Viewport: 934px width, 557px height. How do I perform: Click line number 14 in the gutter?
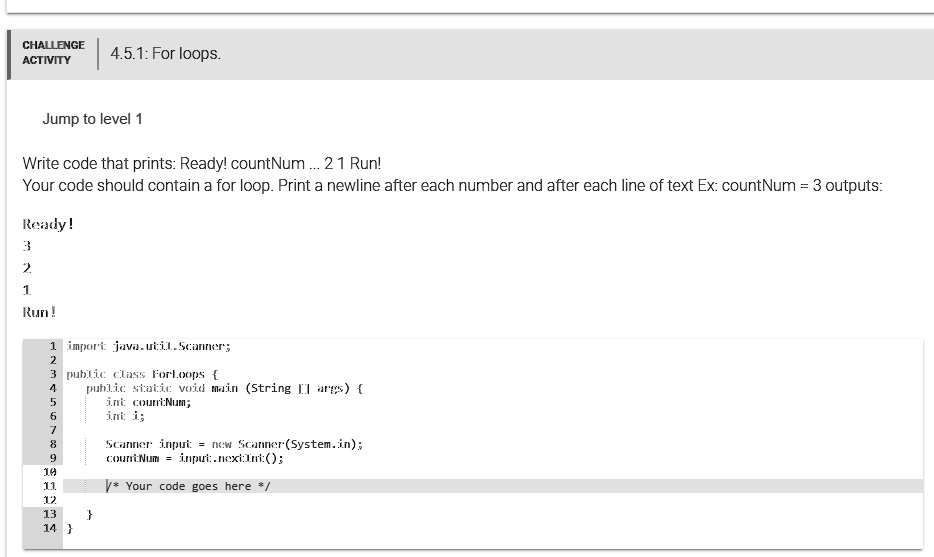click(x=50, y=528)
